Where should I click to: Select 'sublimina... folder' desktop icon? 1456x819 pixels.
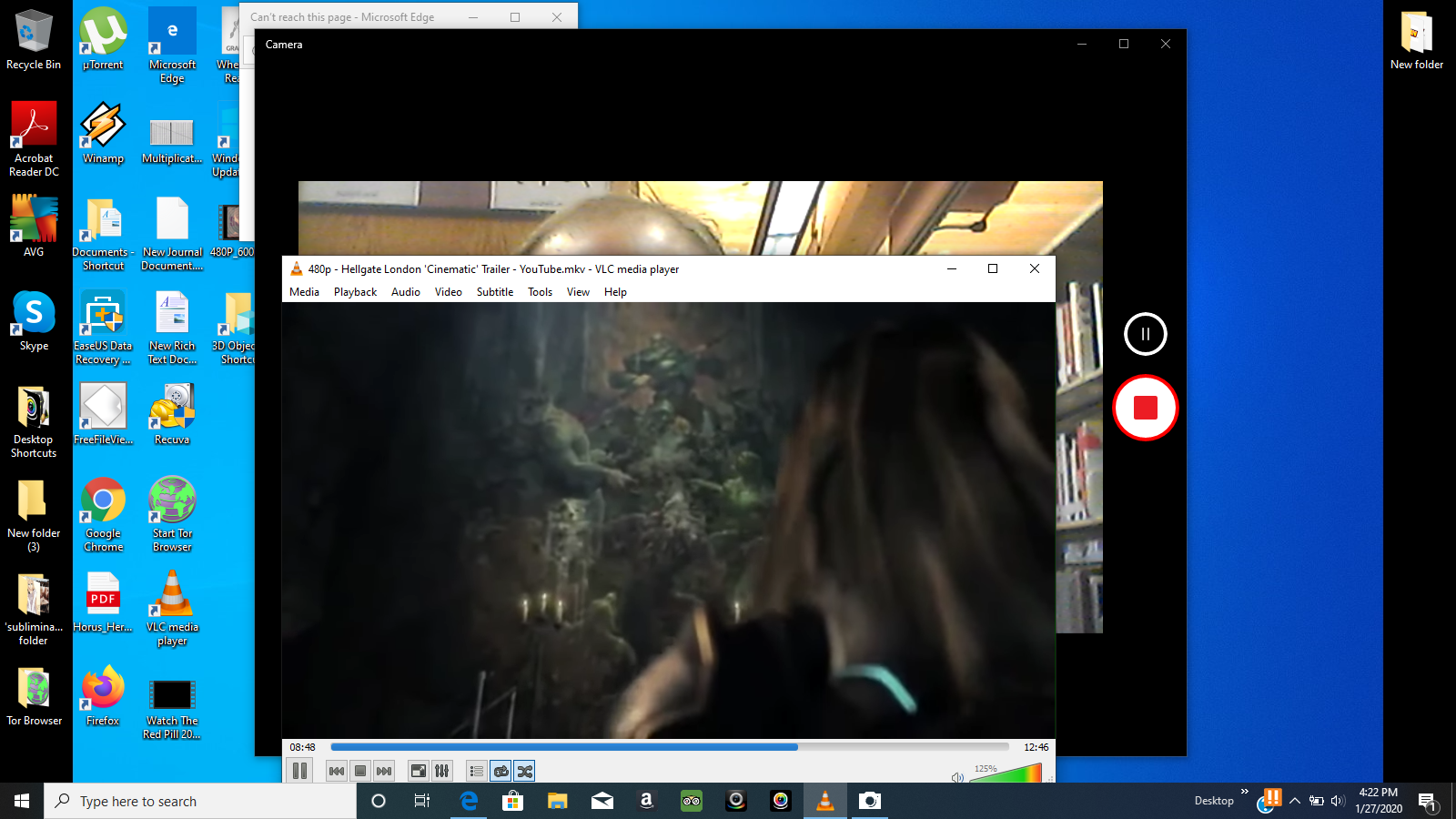pyautogui.click(x=34, y=608)
